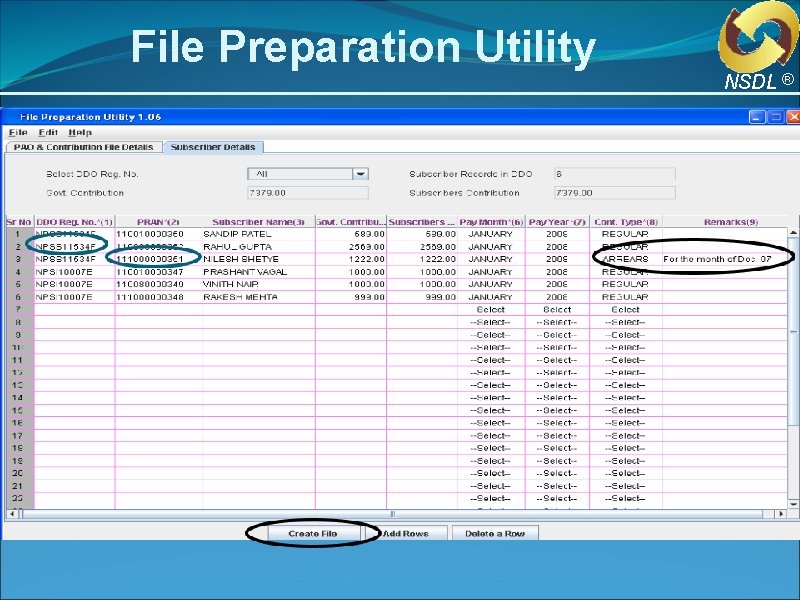800x600 pixels.
Task: Click Govt. contribution 1222.00 cell
Action: [351, 259]
